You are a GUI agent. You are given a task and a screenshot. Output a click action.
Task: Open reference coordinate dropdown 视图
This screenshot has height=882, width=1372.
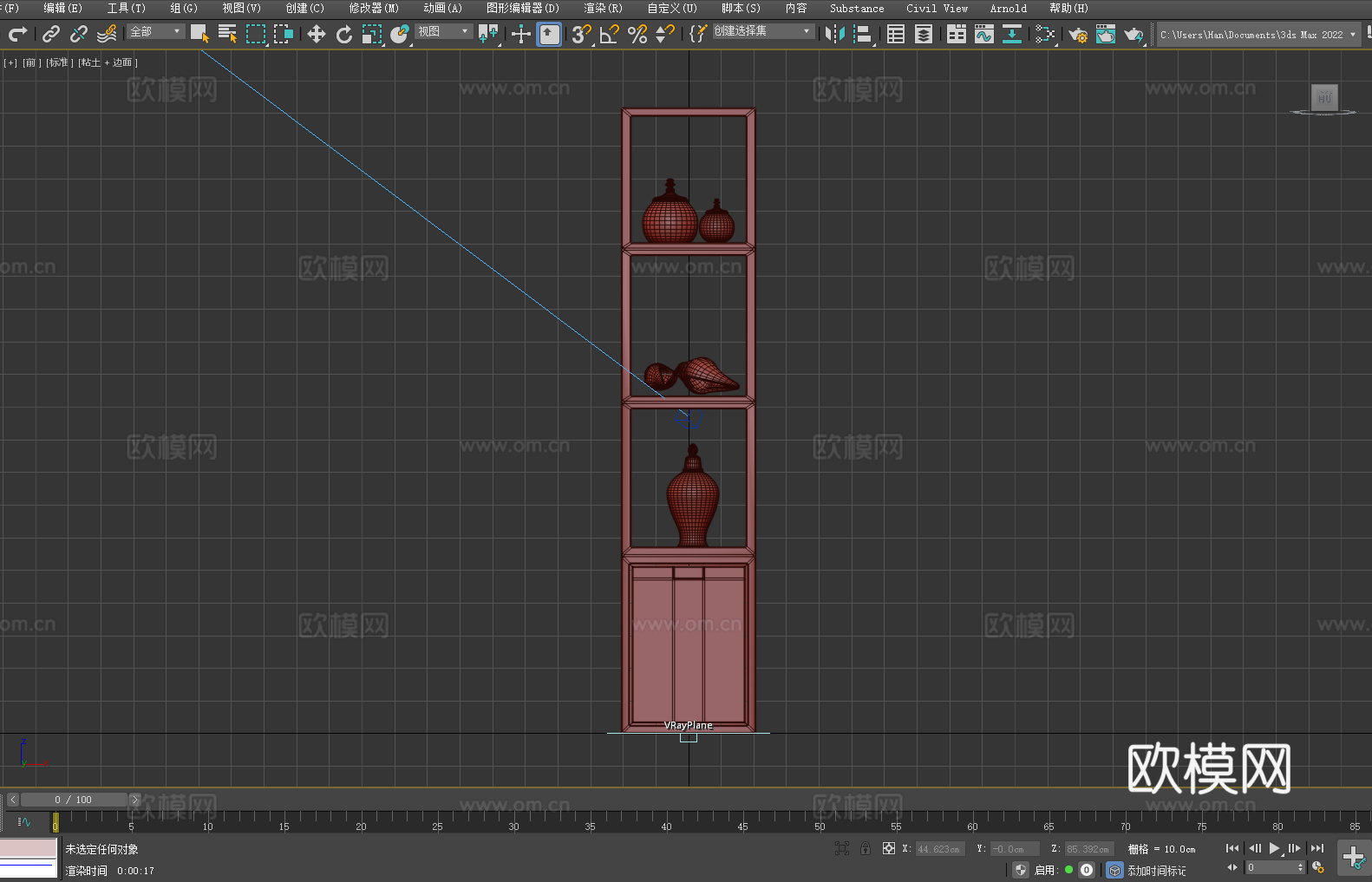click(443, 31)
